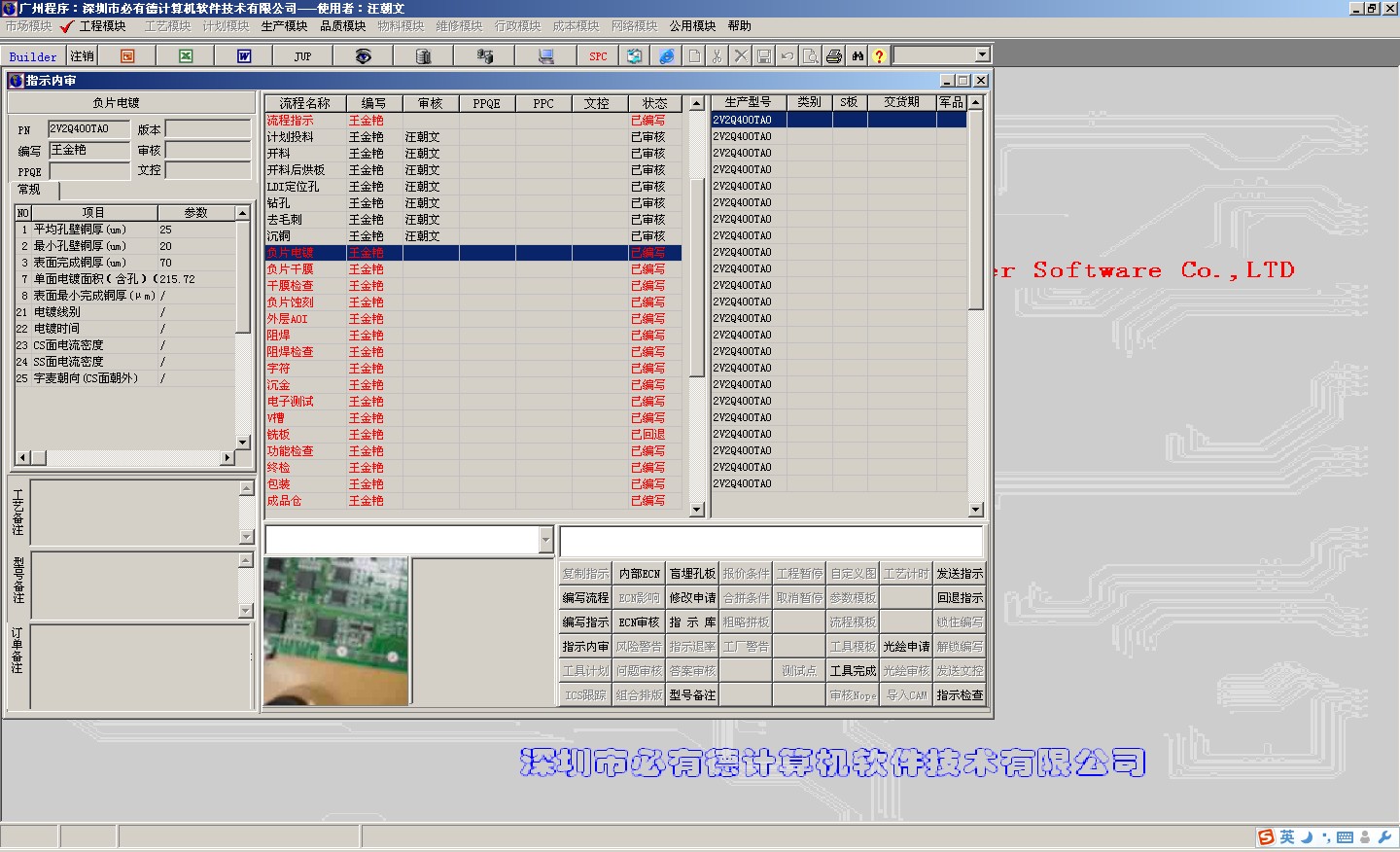This screenshot has width=1400, height=852.
Task: Click the printer toolbar icon
Action: click(834, 56)
